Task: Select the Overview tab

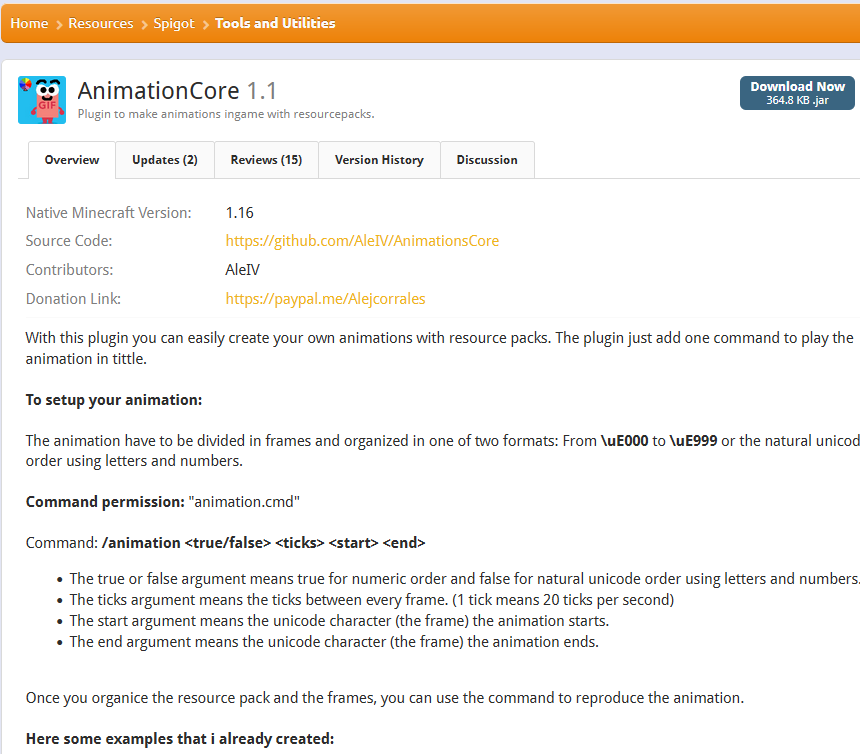Action: click(x=72, y=160)
